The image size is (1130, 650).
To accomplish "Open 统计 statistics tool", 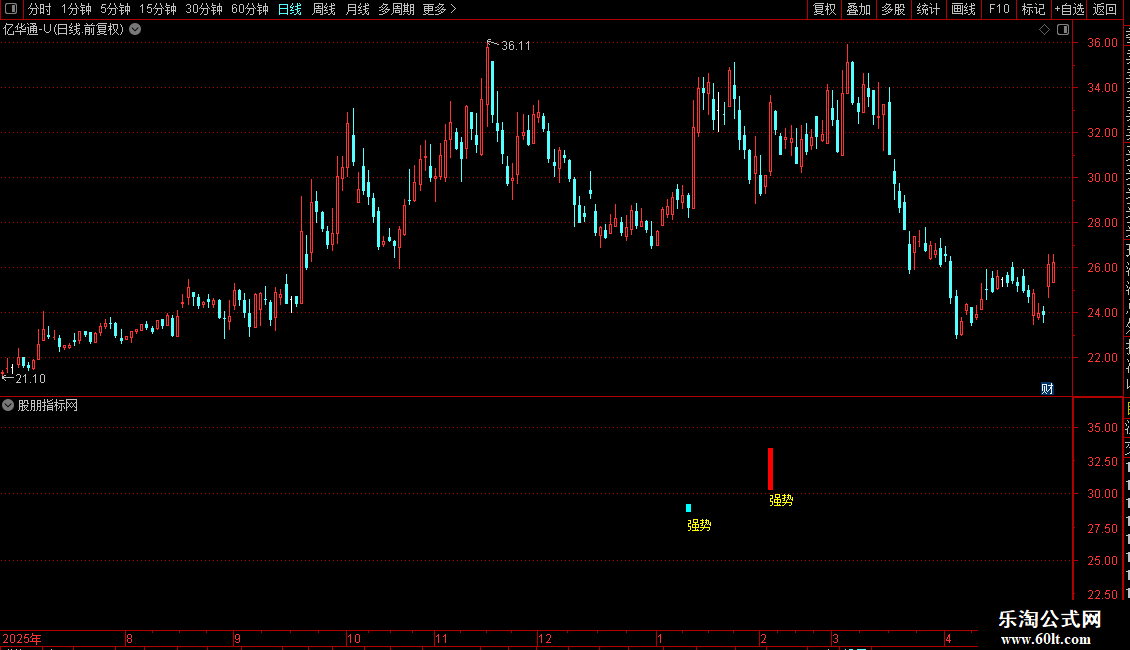I will 928,9.
